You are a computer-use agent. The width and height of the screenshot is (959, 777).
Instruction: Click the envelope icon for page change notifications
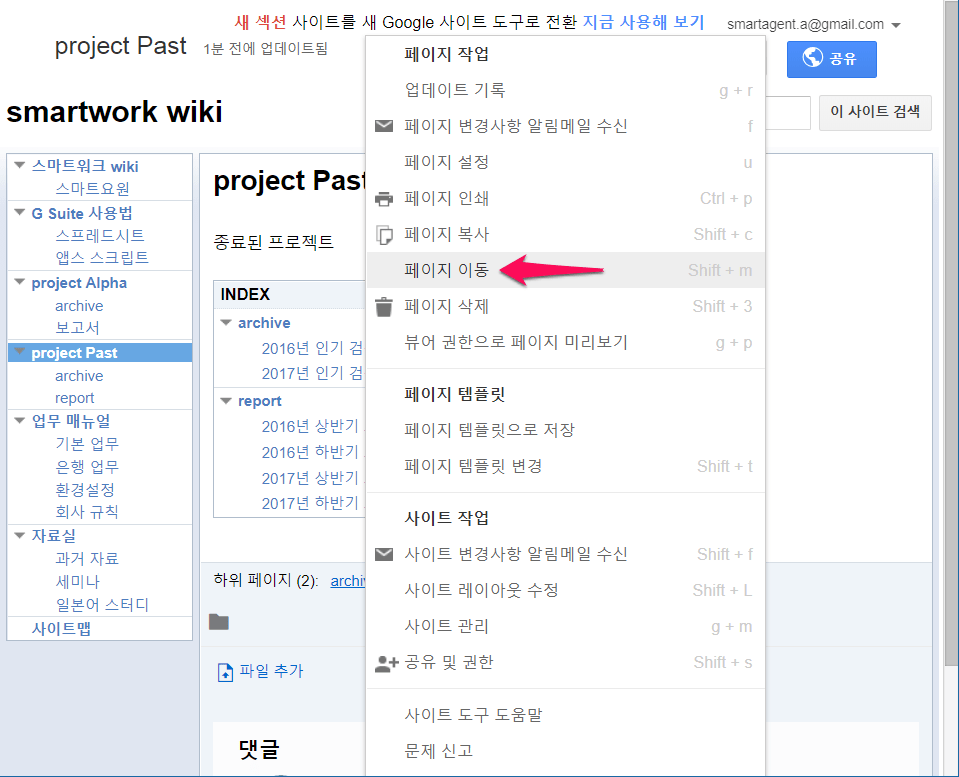(x=384, y=126)
